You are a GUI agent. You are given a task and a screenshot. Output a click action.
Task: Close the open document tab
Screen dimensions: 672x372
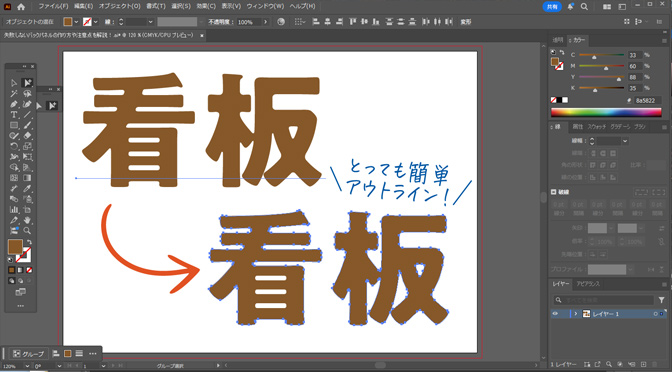[x=202, y=36]
